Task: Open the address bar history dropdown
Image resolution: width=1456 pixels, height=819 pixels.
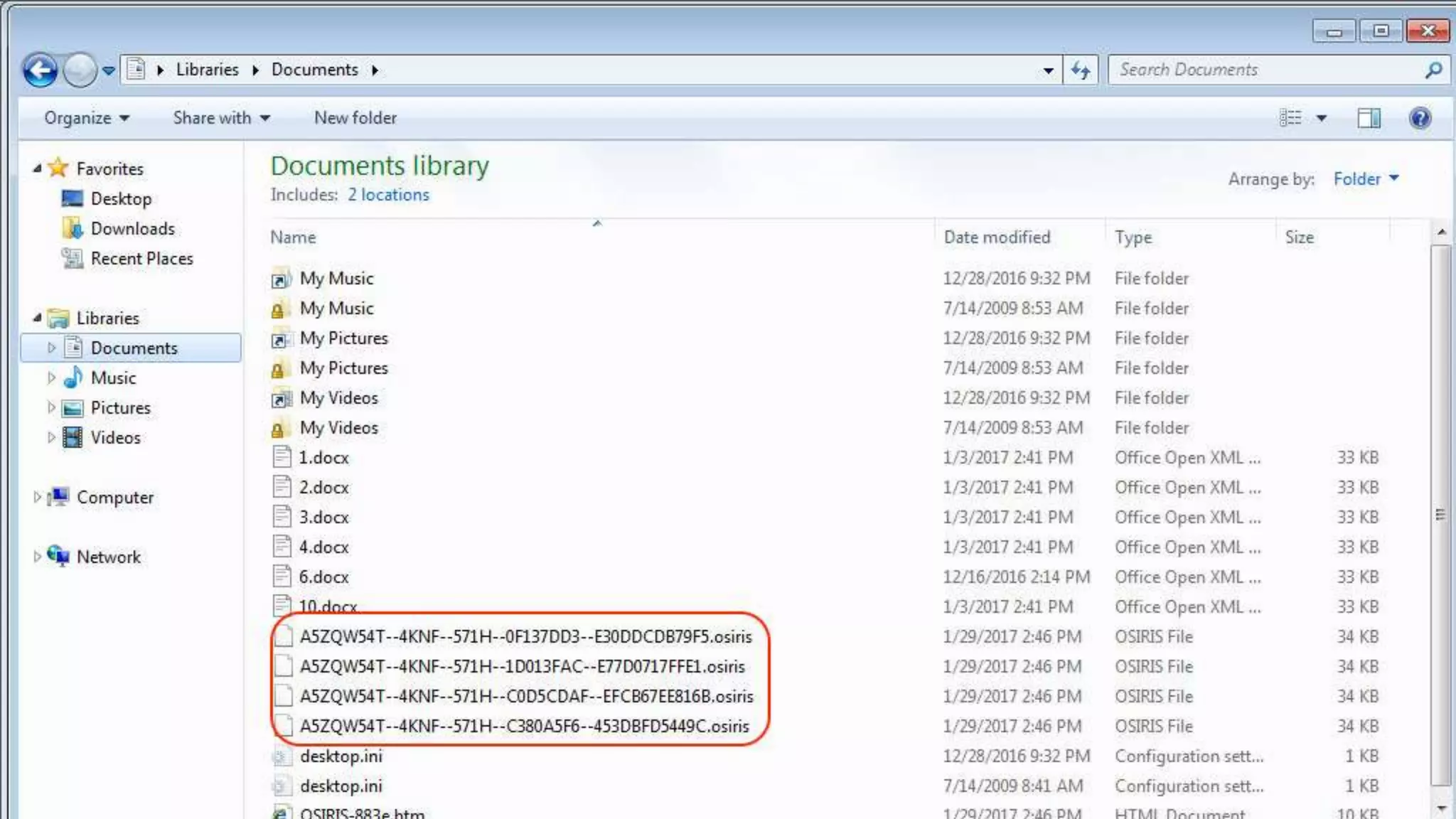Action: tap(1048, 70)
